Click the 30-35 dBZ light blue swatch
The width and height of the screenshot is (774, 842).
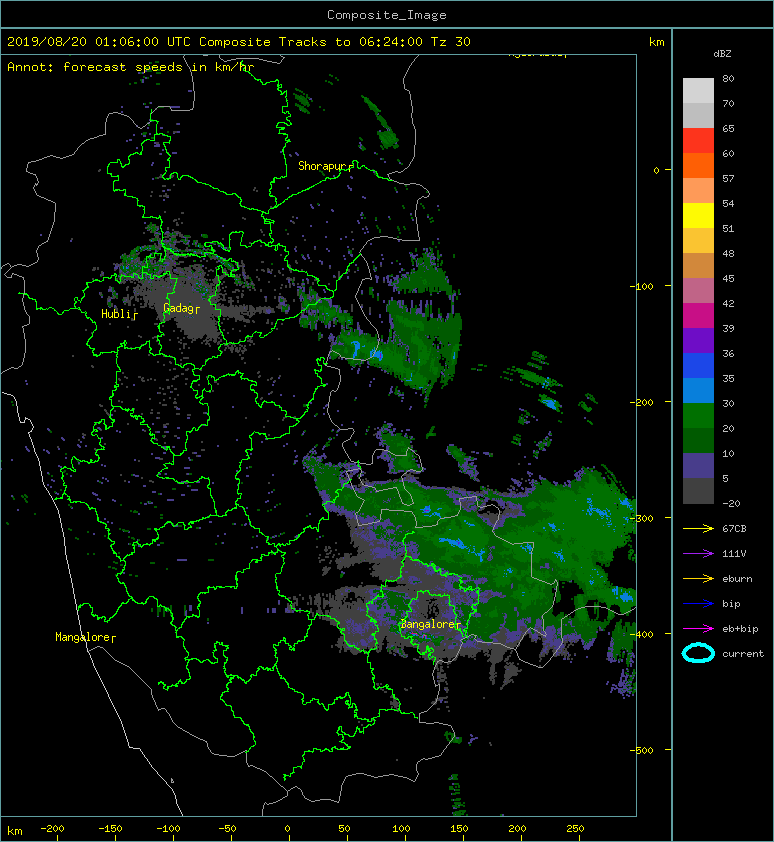coord(698,390)
